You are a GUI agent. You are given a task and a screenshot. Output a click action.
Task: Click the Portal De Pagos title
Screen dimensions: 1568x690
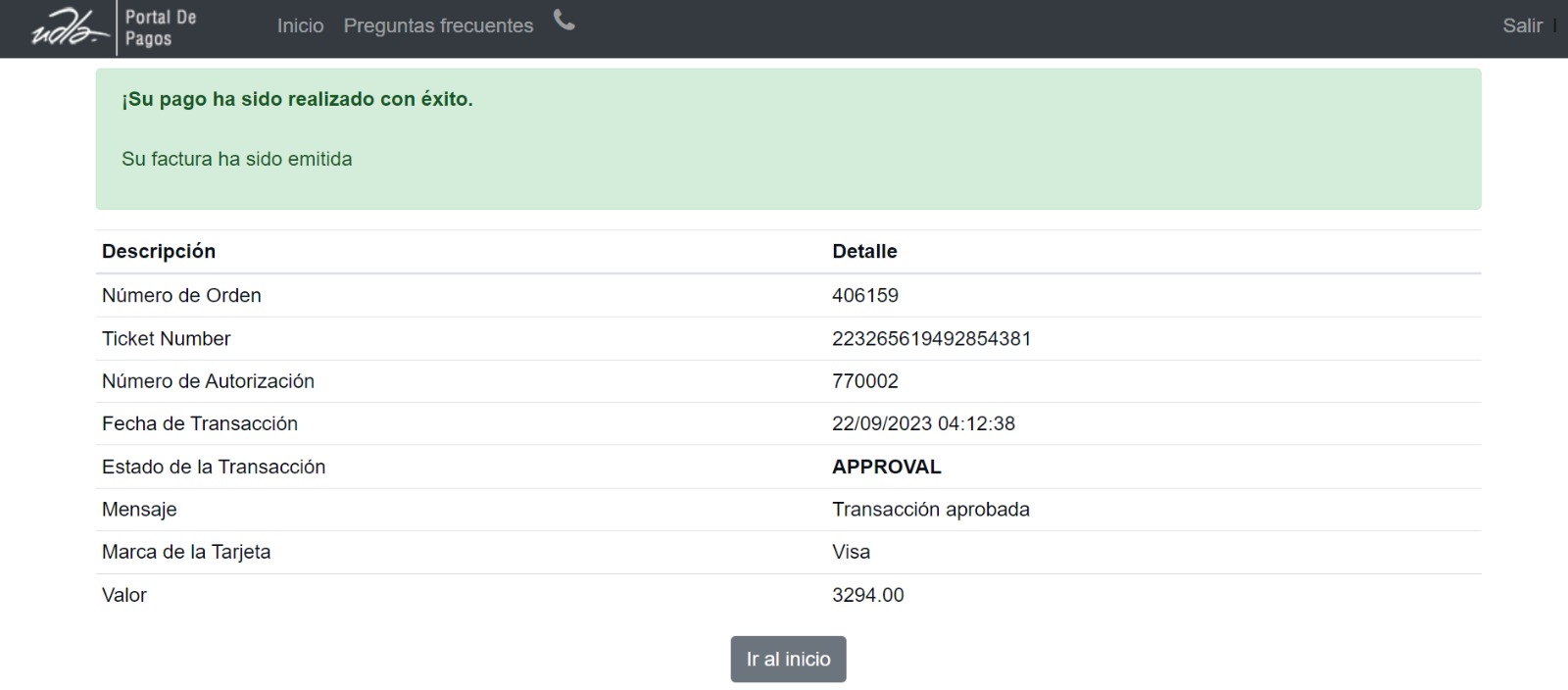tap(161, 28)
